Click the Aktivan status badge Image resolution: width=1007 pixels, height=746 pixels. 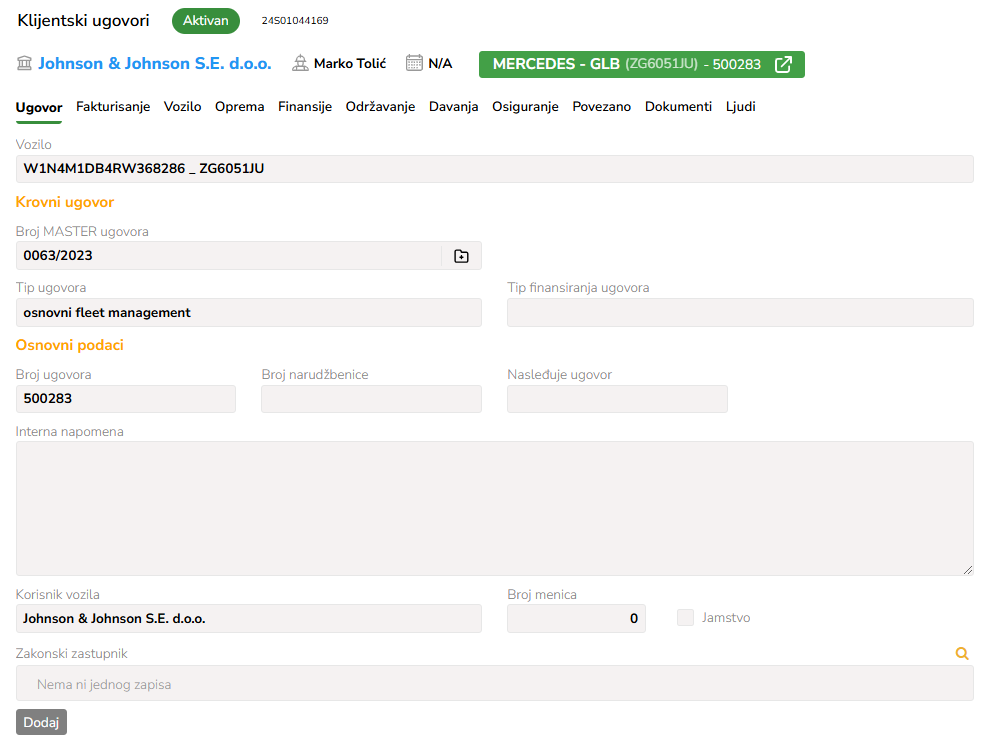206,21
